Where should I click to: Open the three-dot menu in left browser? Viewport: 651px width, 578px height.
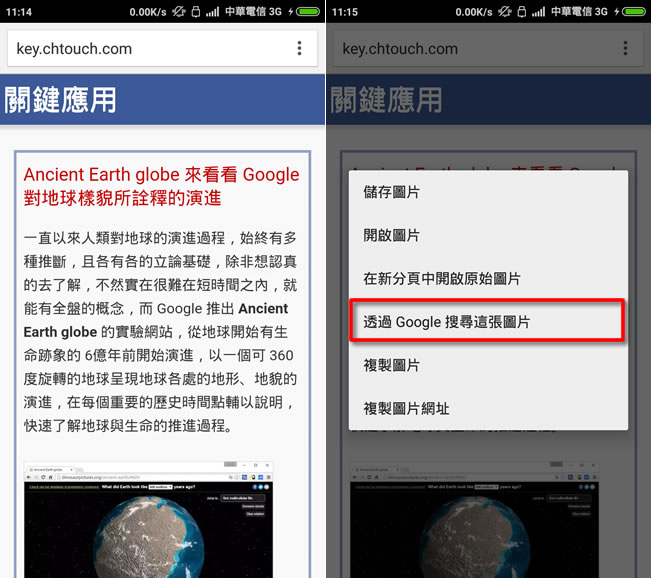point(299,48)
